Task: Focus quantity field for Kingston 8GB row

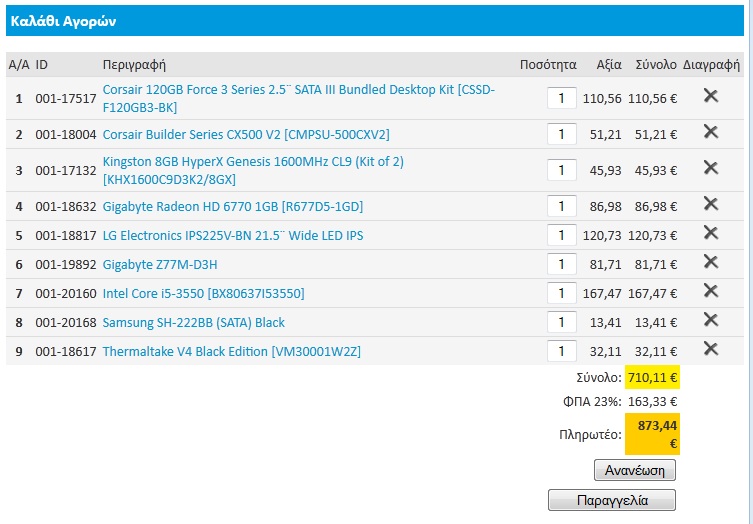Action: (x=562, y=171)
